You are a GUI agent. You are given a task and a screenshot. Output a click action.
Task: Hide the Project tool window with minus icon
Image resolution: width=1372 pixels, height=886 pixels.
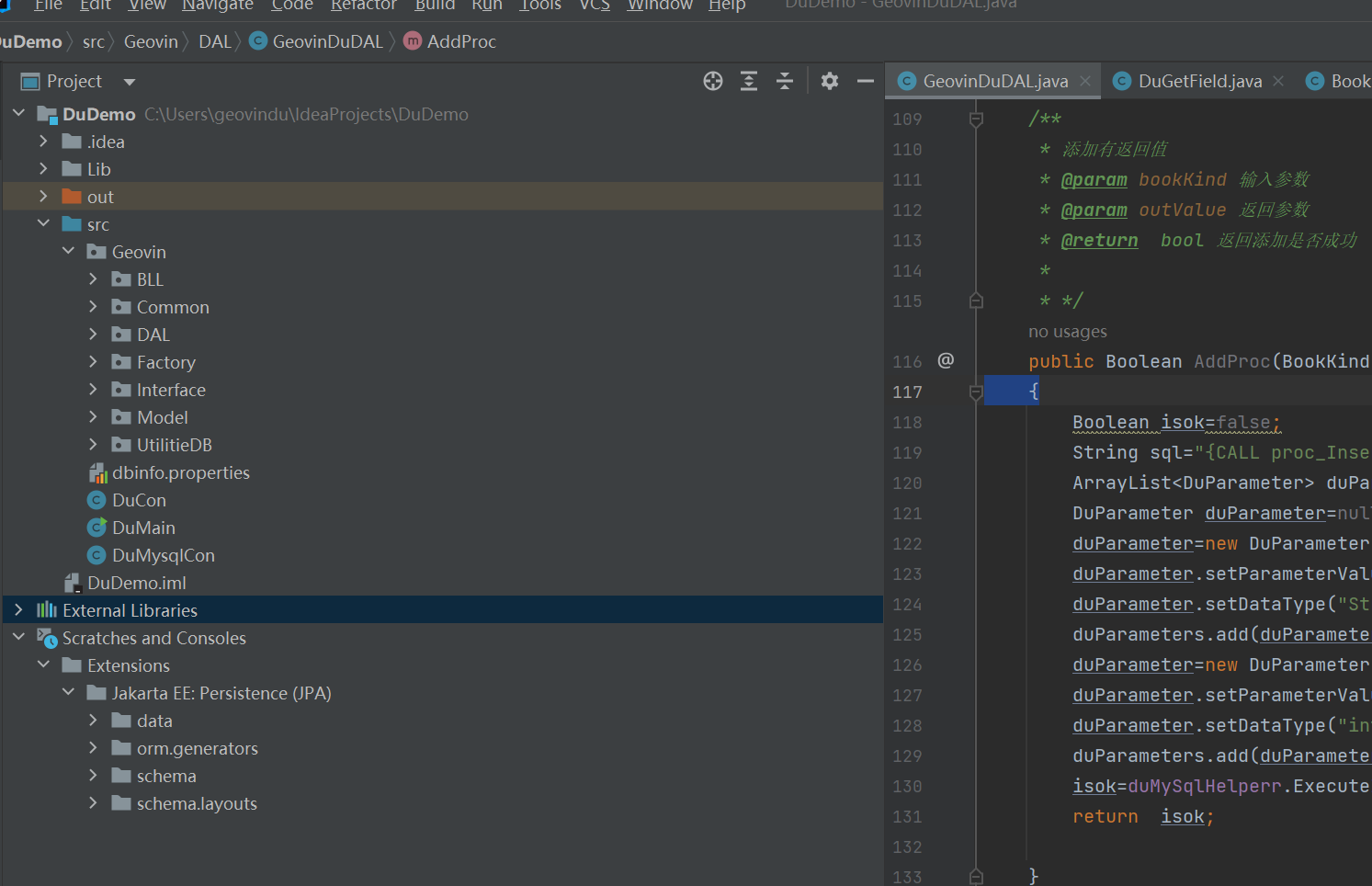865,81
